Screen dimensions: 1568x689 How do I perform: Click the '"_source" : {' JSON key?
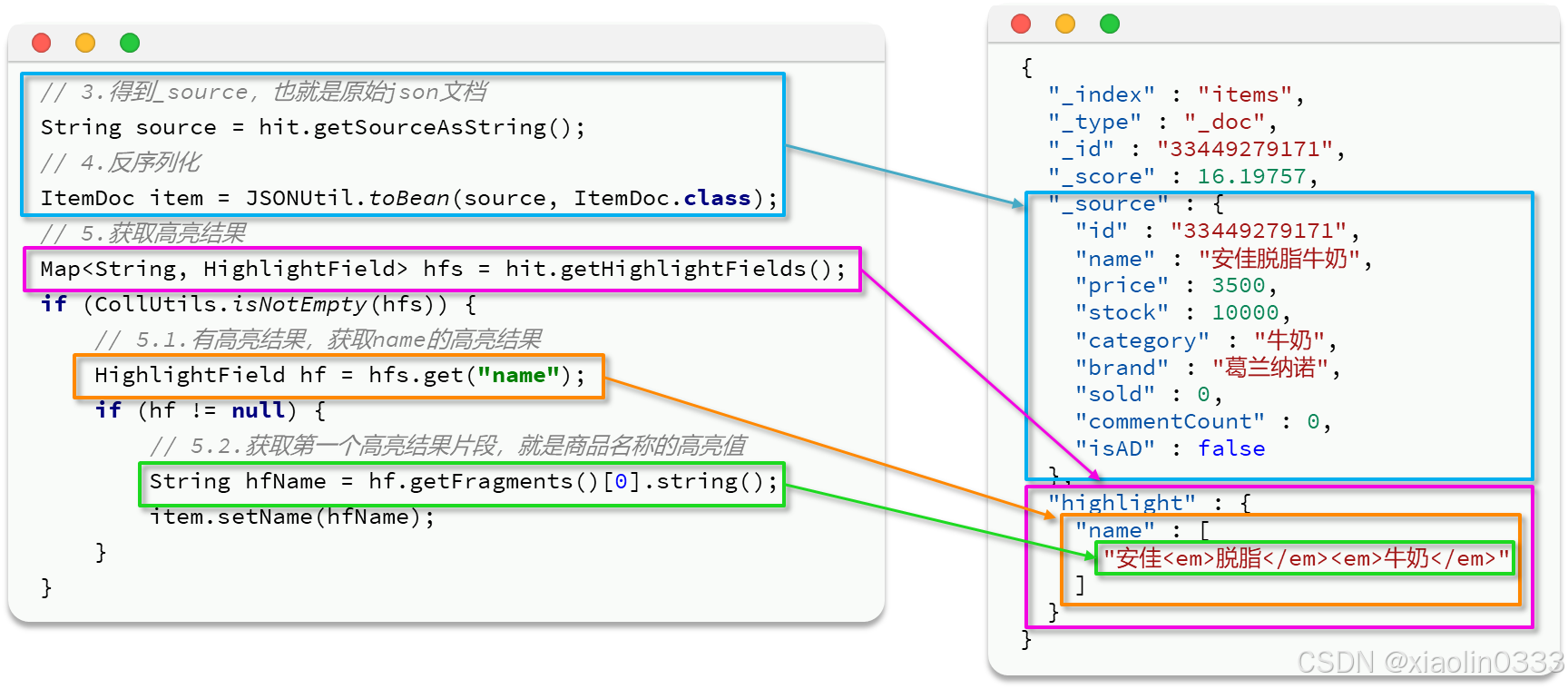coord(1136,203)
